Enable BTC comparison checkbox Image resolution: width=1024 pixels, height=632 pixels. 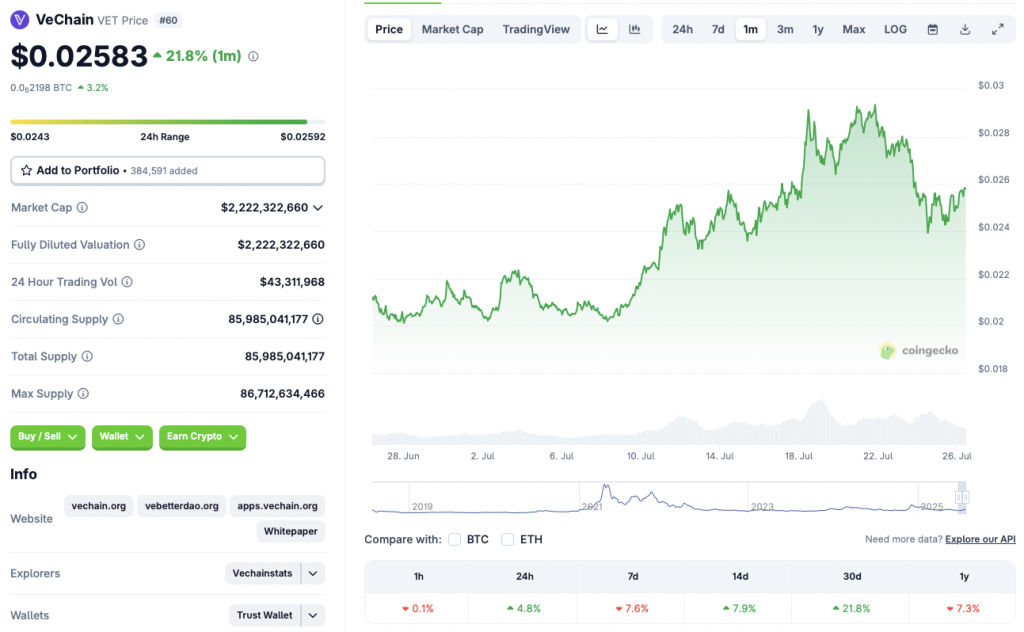pyautogui.click(x=455, y=539)
